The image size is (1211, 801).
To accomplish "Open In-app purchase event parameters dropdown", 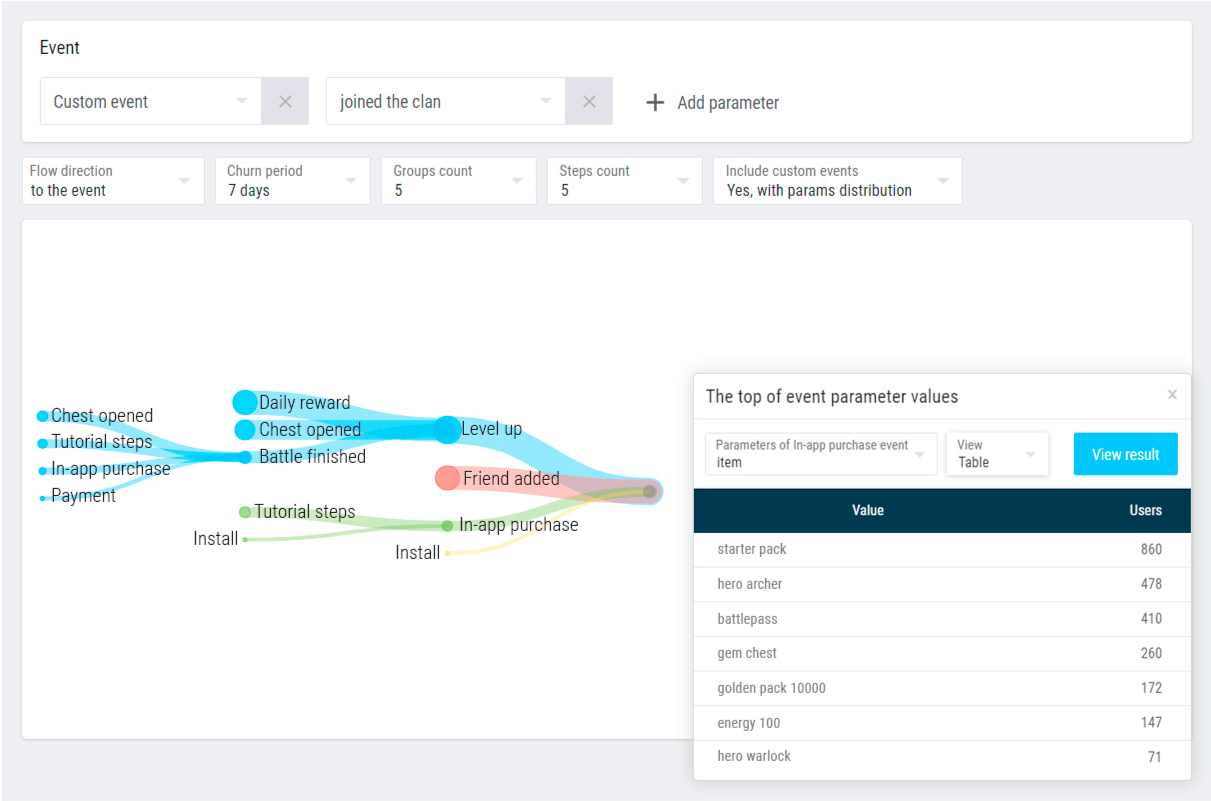I will [x=820, y=454].
